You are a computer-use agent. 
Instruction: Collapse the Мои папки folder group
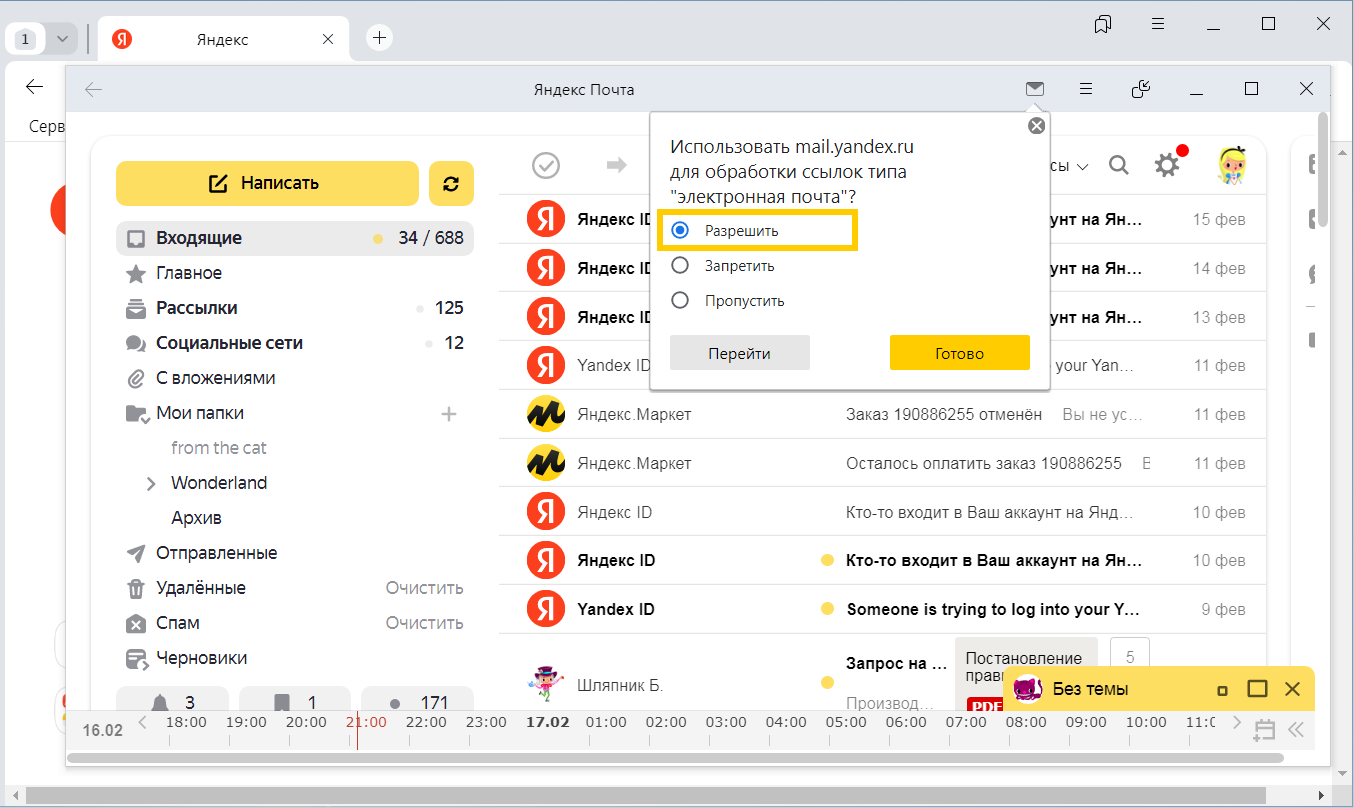tap(137, 414)
